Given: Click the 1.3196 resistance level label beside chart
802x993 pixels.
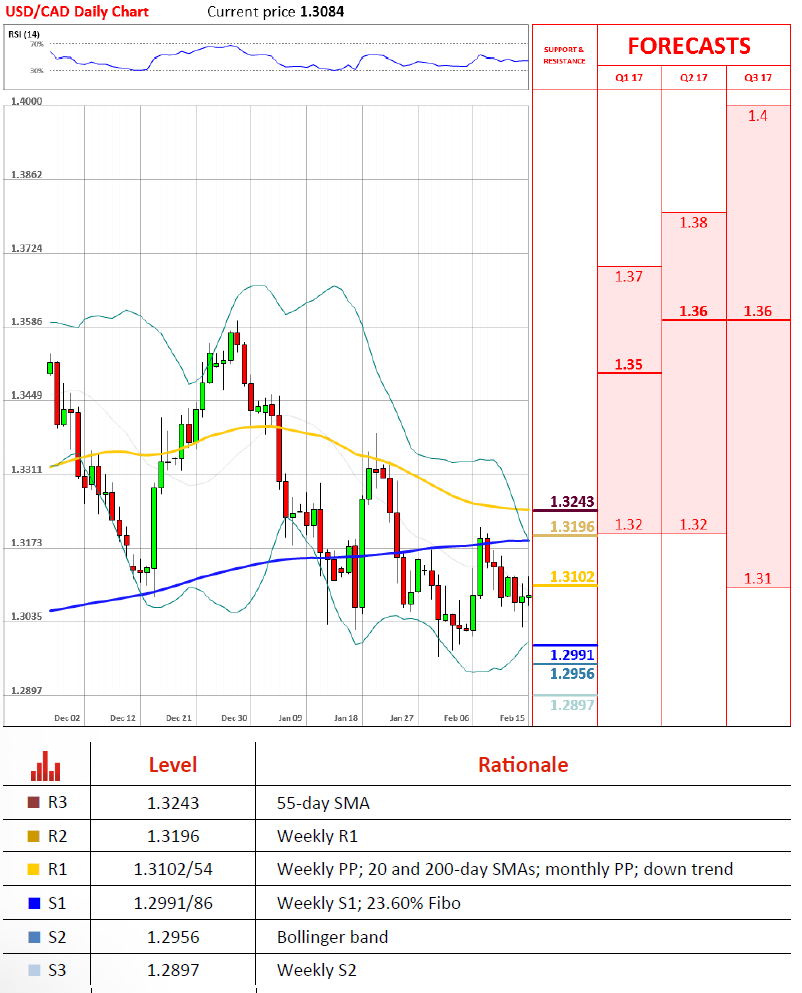Looking at the screenshot, I should (572, 526).
